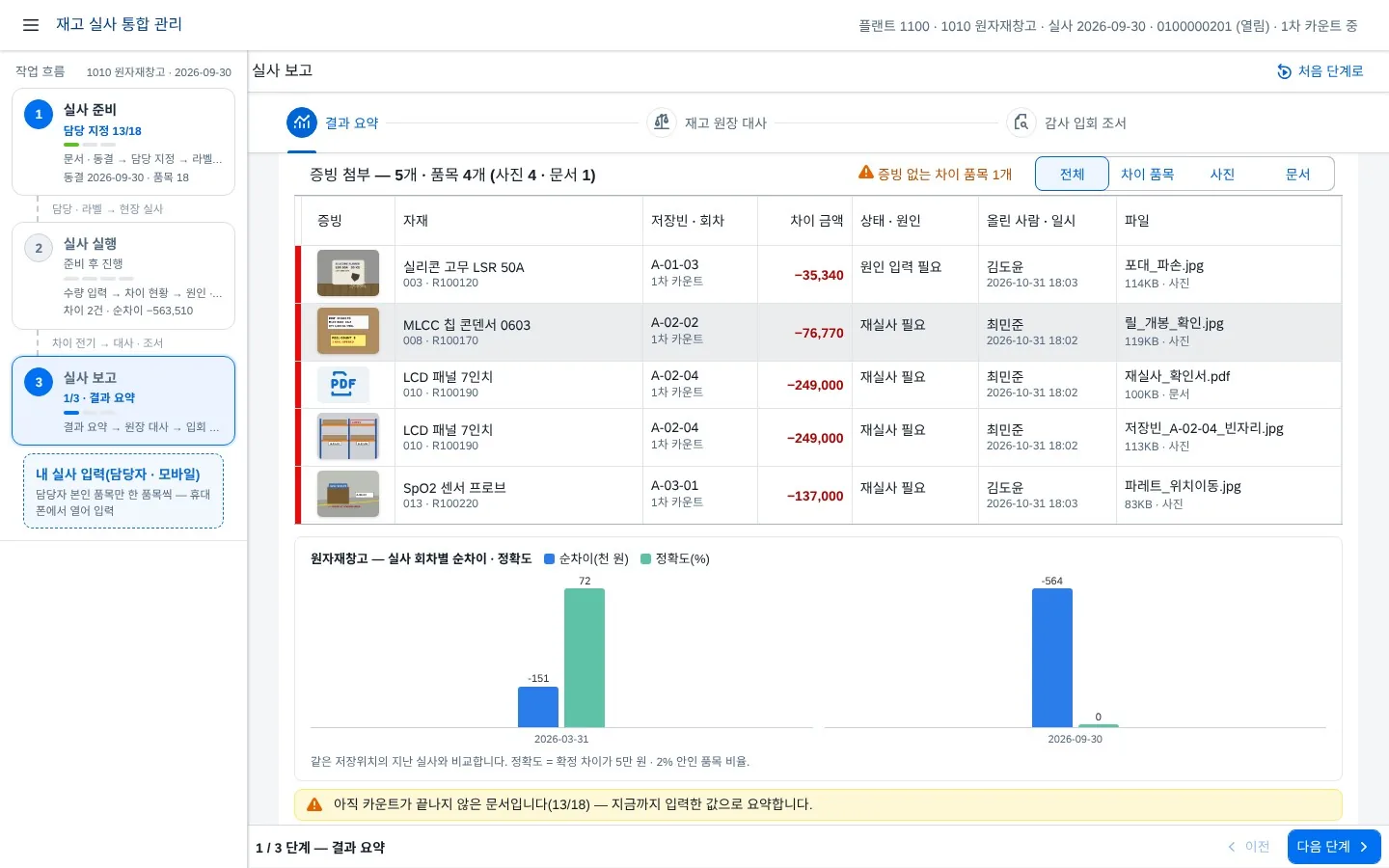Select the 차이 품목 filter tab
The height and width of the screenshot is (868, 1389).
pos(1147,174)
